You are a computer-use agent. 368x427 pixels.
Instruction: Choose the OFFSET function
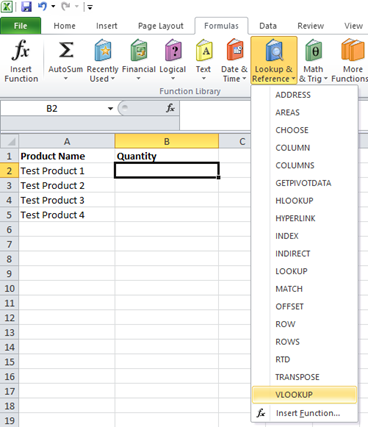[x=304, y=307]
